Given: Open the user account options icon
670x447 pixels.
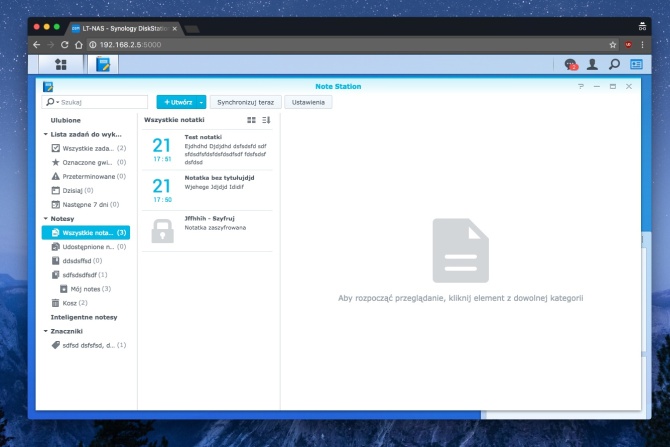Looking at the screenshot, I should pyautogui.click(x=592, y=64).
